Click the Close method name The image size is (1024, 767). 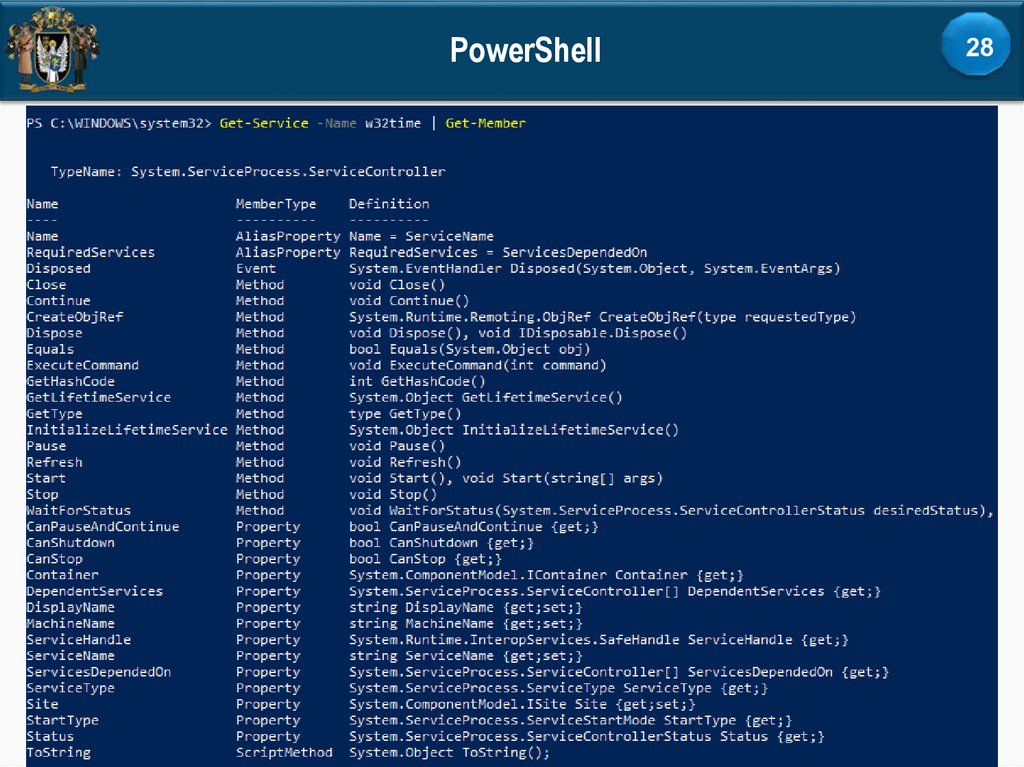coord(46,284)
